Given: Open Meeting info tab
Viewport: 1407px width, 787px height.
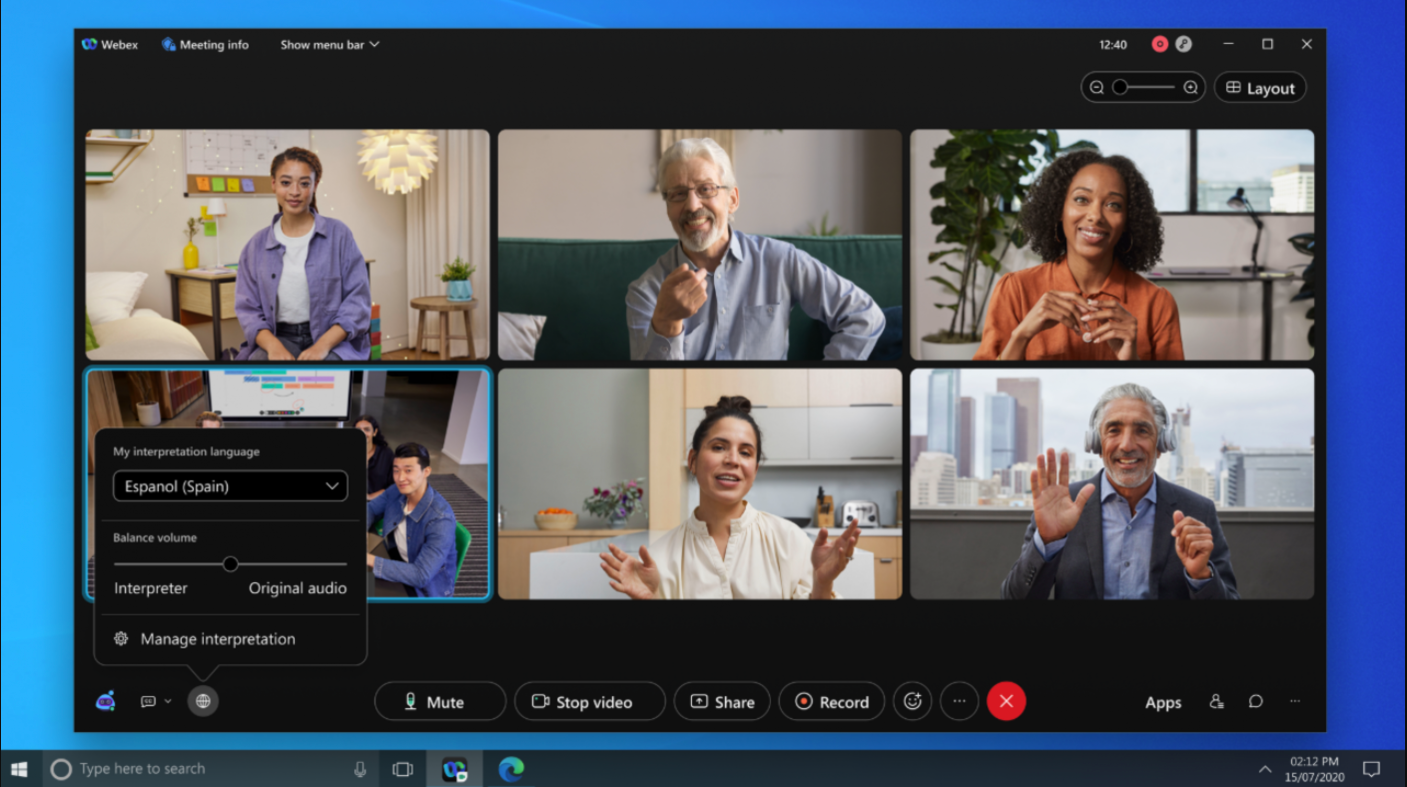Looking at the screenshot, I should pyautogui.click(x=205, y=45).
